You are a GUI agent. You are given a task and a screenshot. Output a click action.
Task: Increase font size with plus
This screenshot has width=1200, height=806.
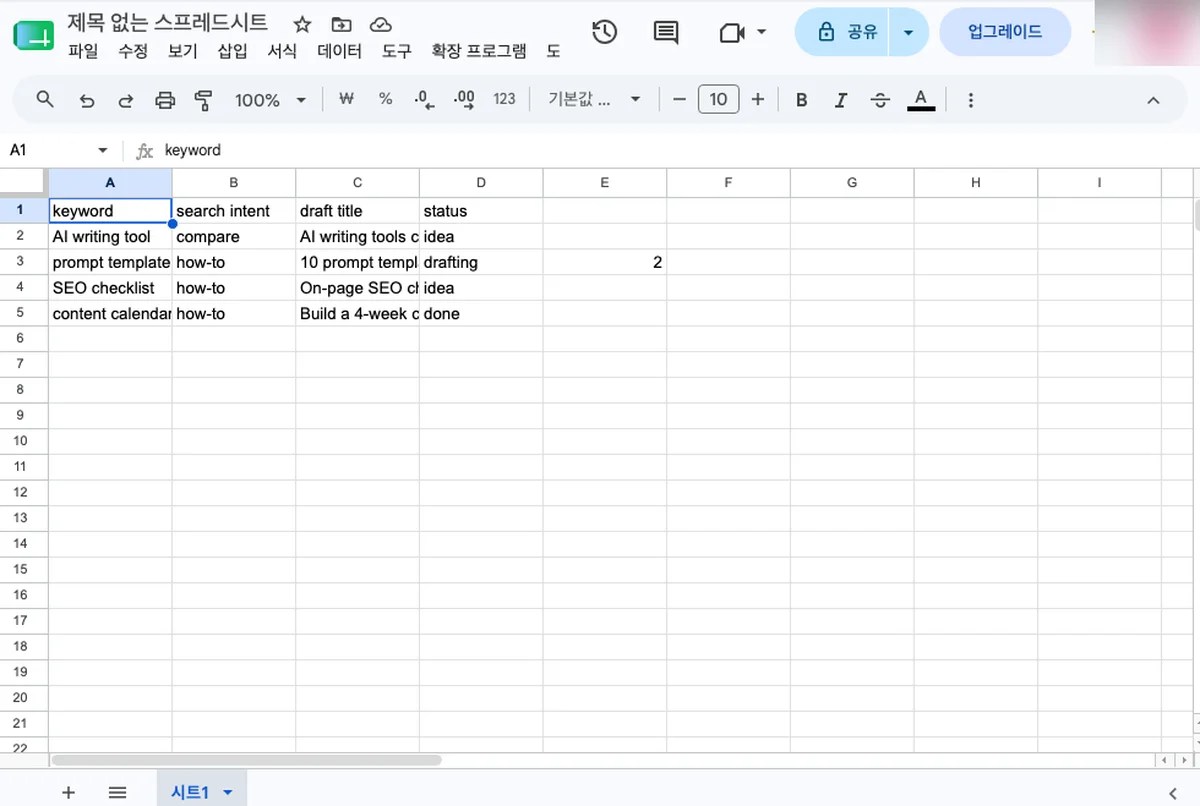(x=757, y=99)
